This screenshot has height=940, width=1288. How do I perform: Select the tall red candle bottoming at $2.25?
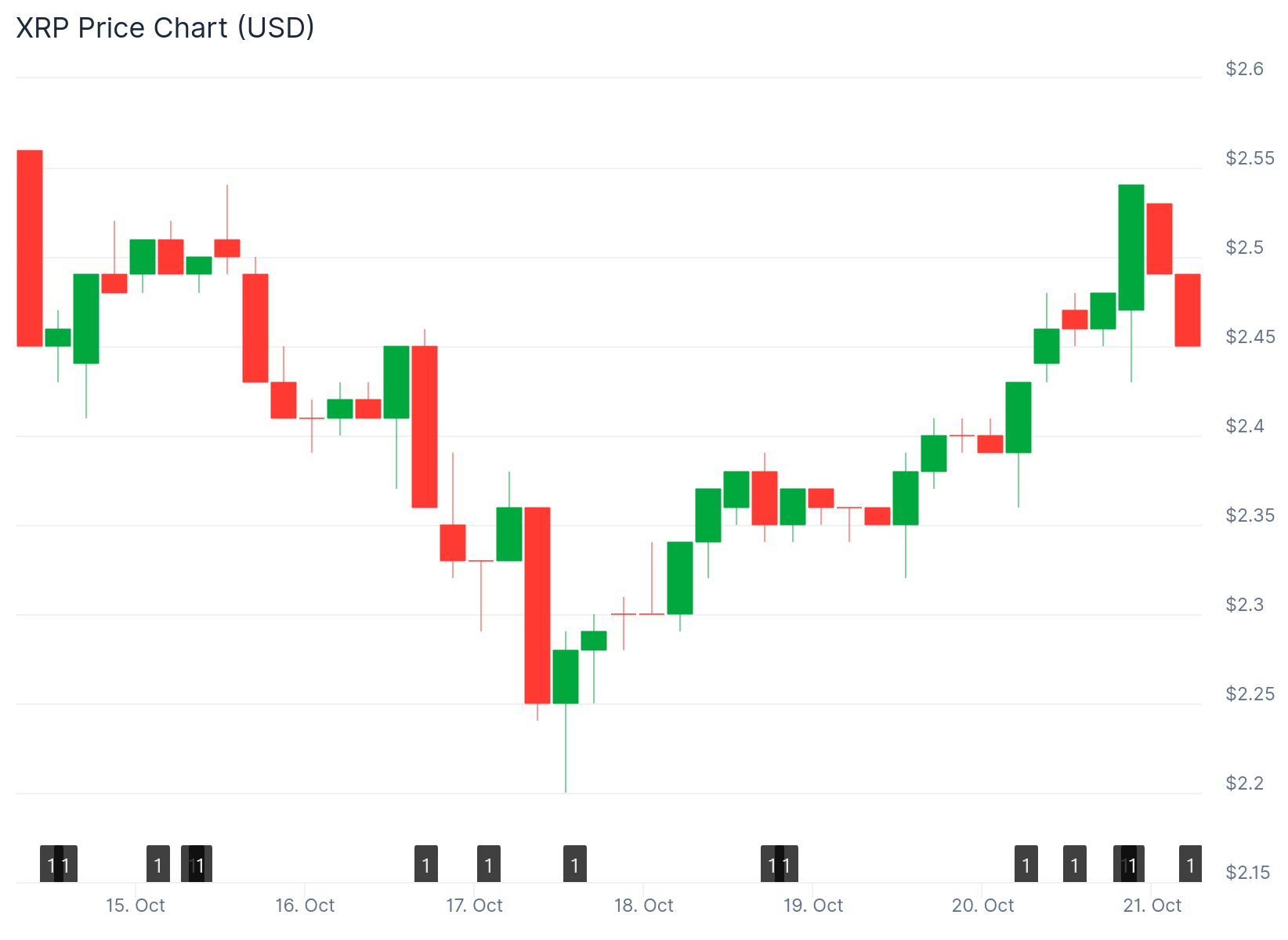tap(537, 606)
